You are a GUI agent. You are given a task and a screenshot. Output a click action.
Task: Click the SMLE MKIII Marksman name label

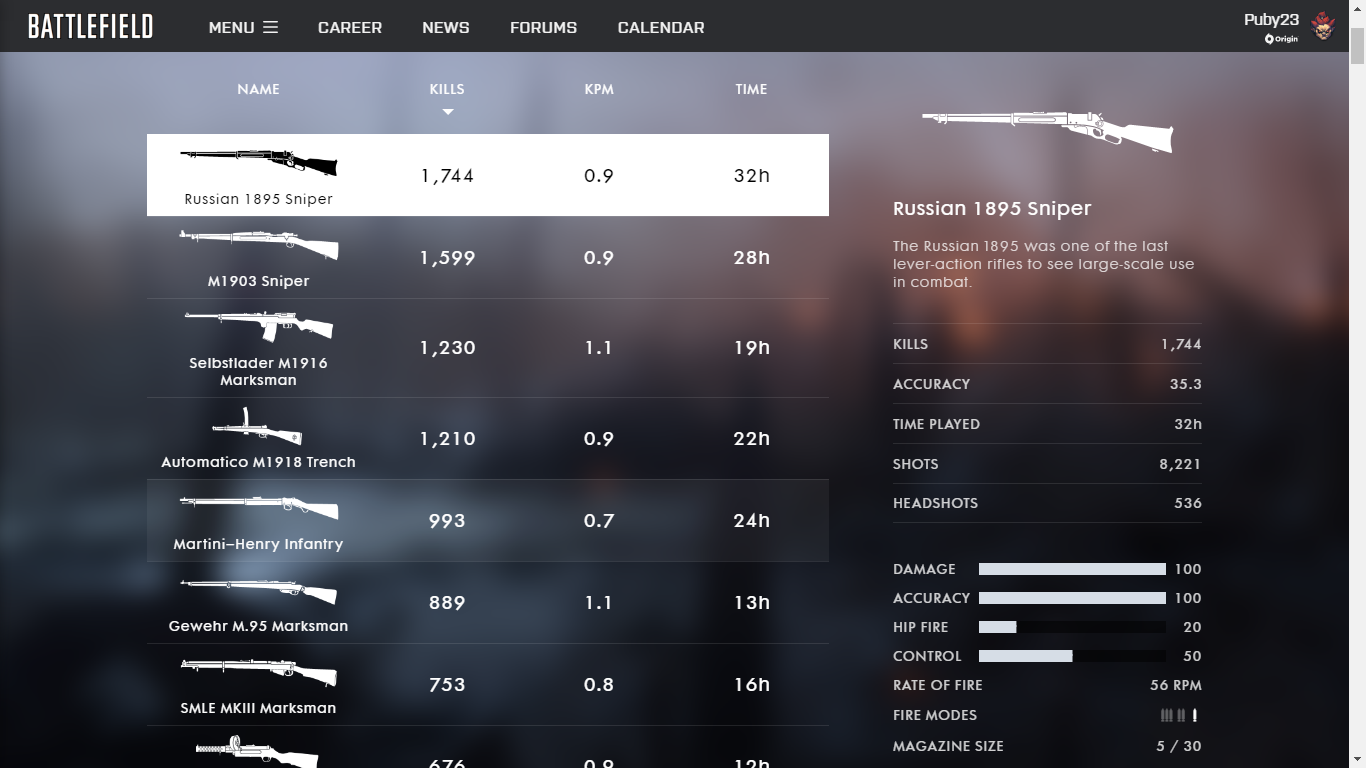pos(258,708)
